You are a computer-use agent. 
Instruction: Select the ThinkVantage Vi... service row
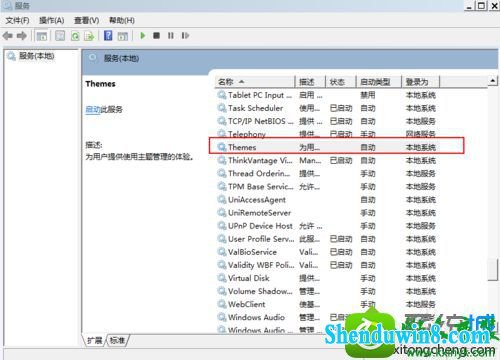[327, 160]
